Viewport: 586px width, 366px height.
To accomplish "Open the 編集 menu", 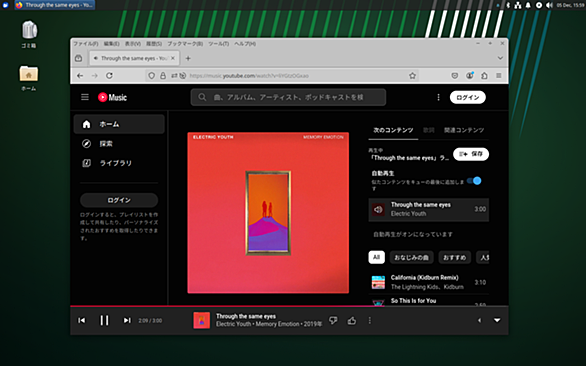I will [111, 44].
